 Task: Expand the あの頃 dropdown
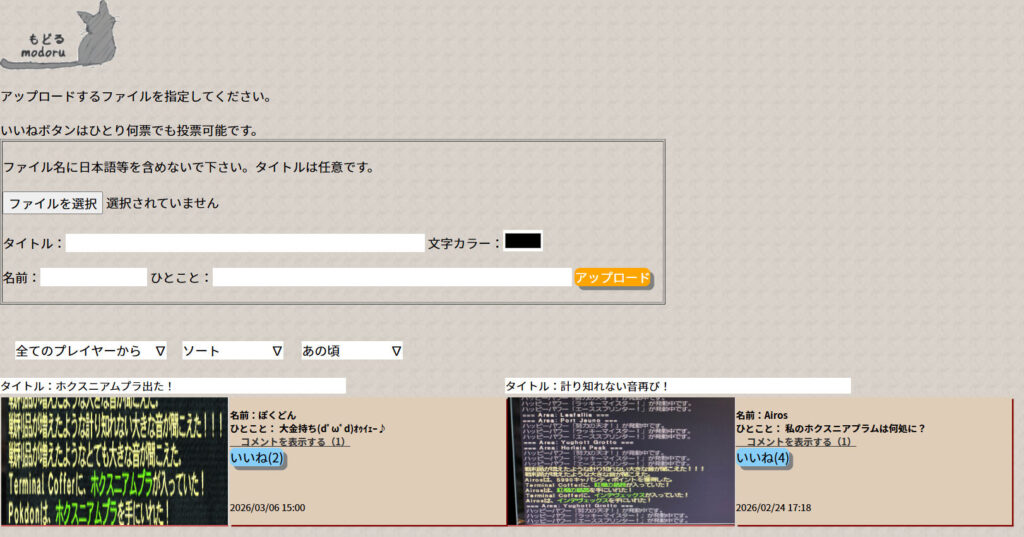pos(352,351)
